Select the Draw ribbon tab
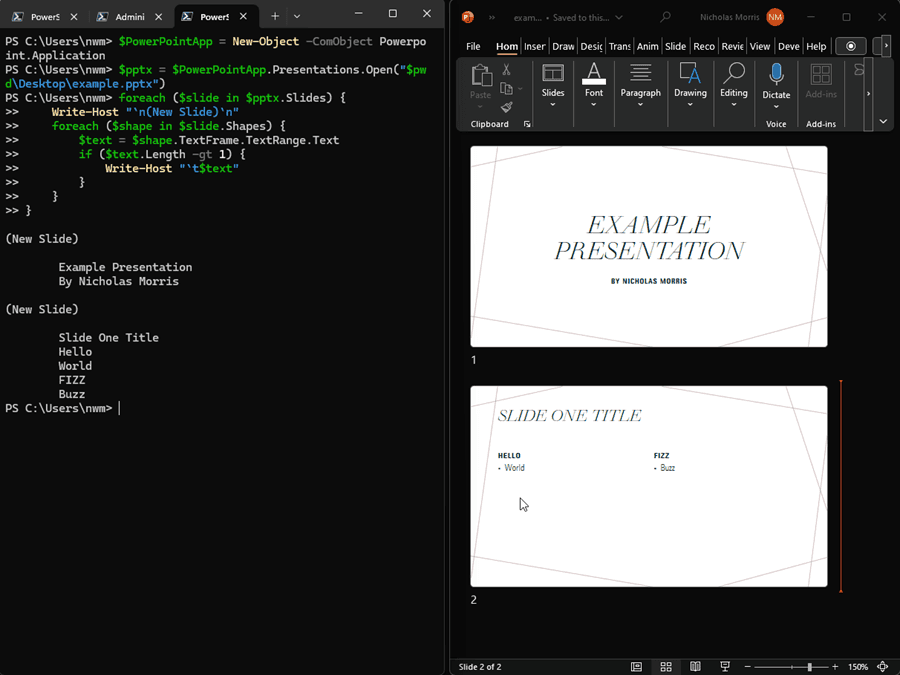Screen dimensions: 900x675 pos(563,46)
